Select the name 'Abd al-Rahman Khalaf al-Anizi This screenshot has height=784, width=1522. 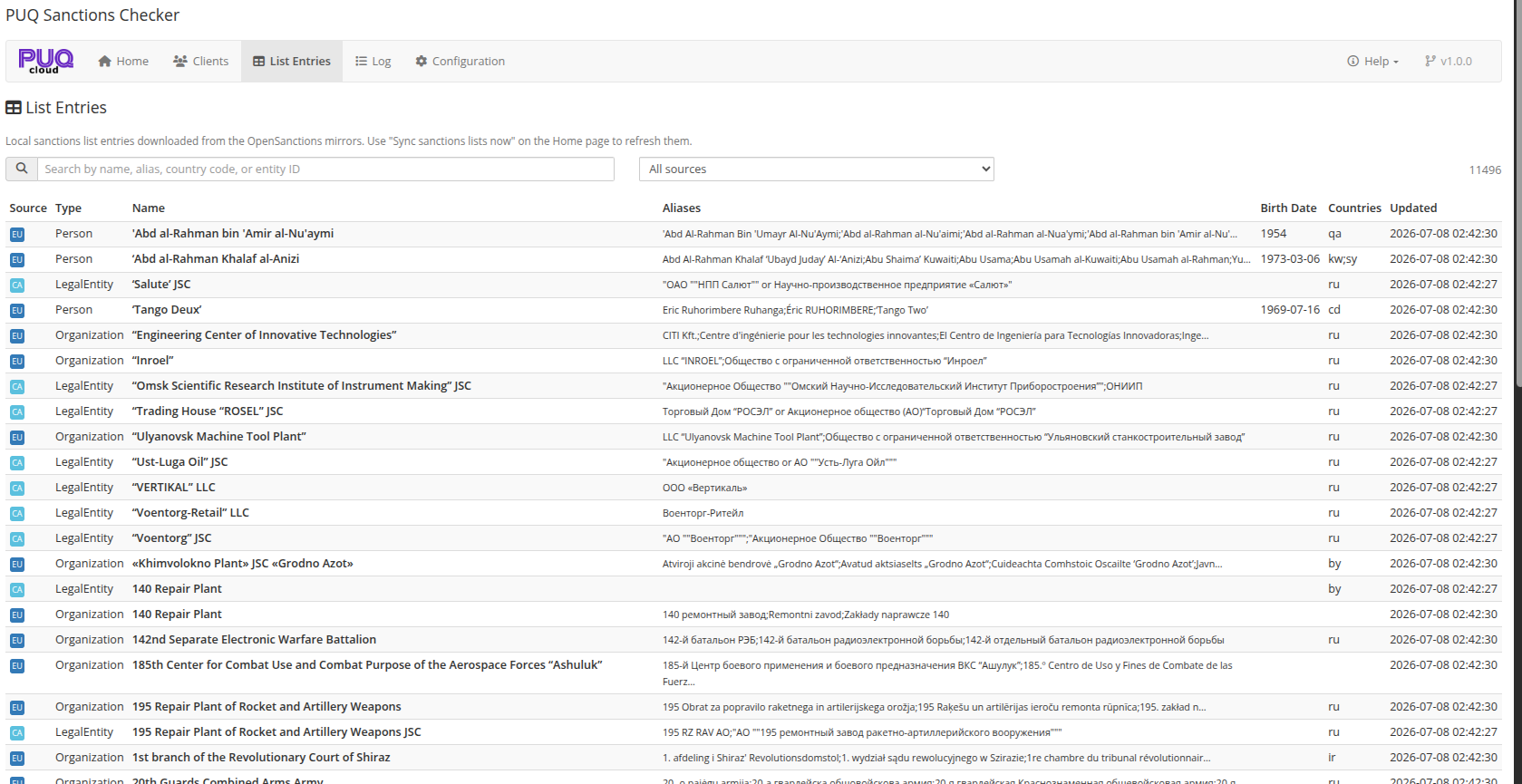[x=216, y=258]
